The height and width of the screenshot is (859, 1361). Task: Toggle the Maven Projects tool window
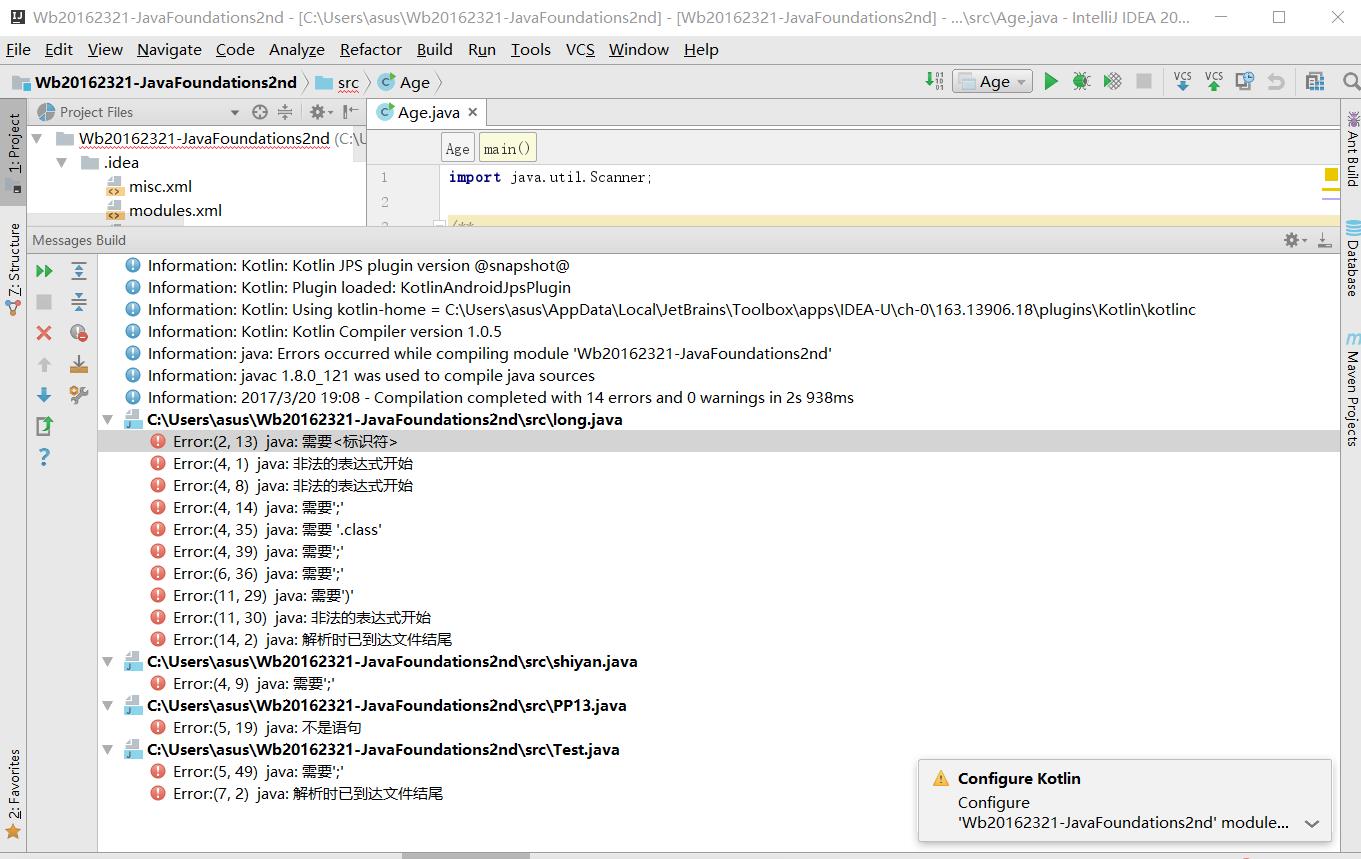1351,390
